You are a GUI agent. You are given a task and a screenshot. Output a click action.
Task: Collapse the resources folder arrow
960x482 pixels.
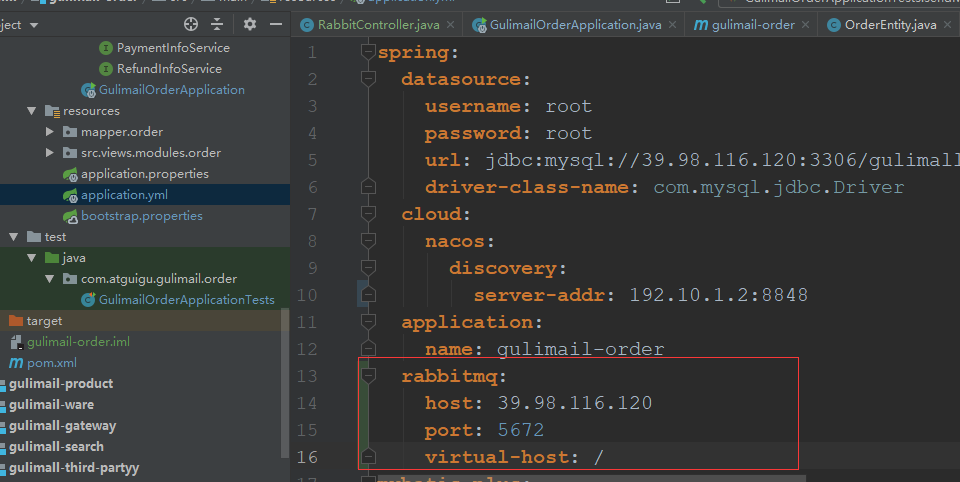click(31, 111)
